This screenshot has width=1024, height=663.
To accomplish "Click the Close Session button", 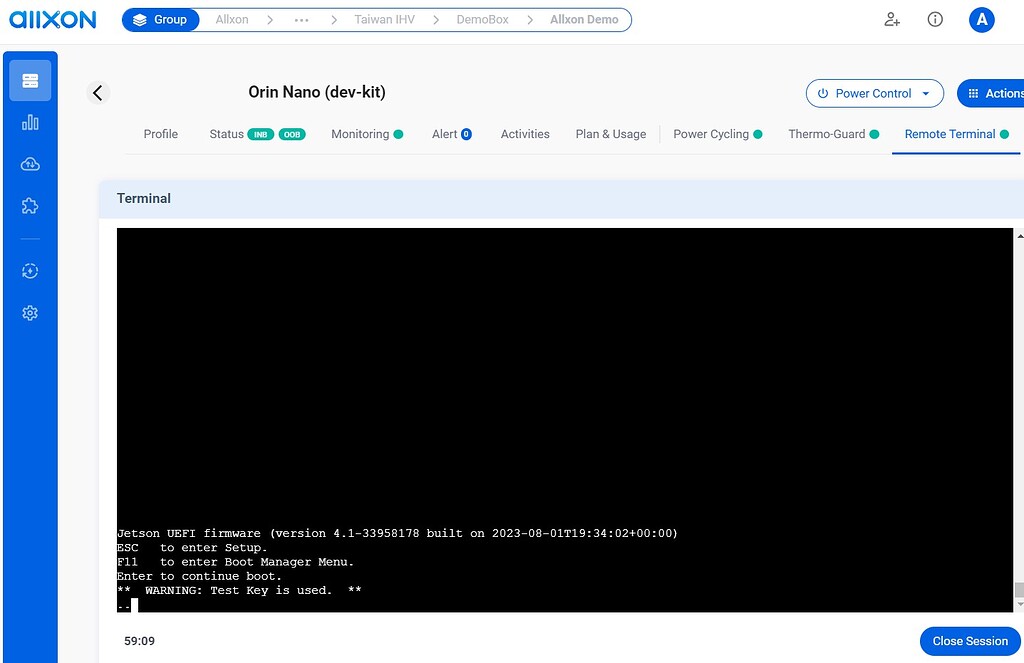I will tap(969, 641).
